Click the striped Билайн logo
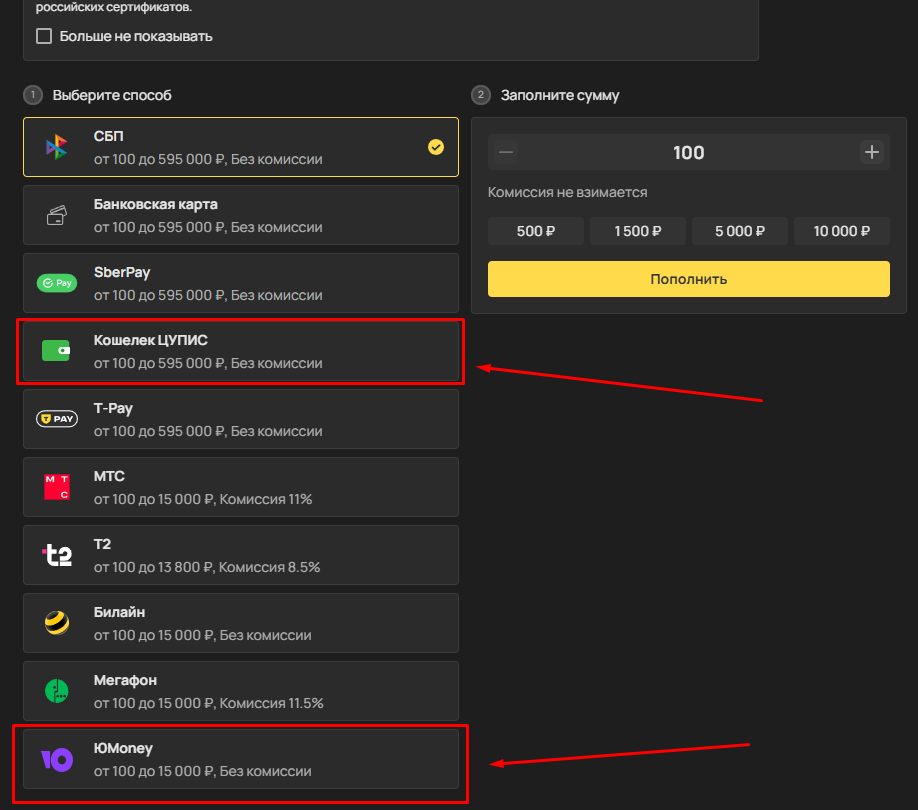This screenshot has height=810, width=918. coord(57,623)
